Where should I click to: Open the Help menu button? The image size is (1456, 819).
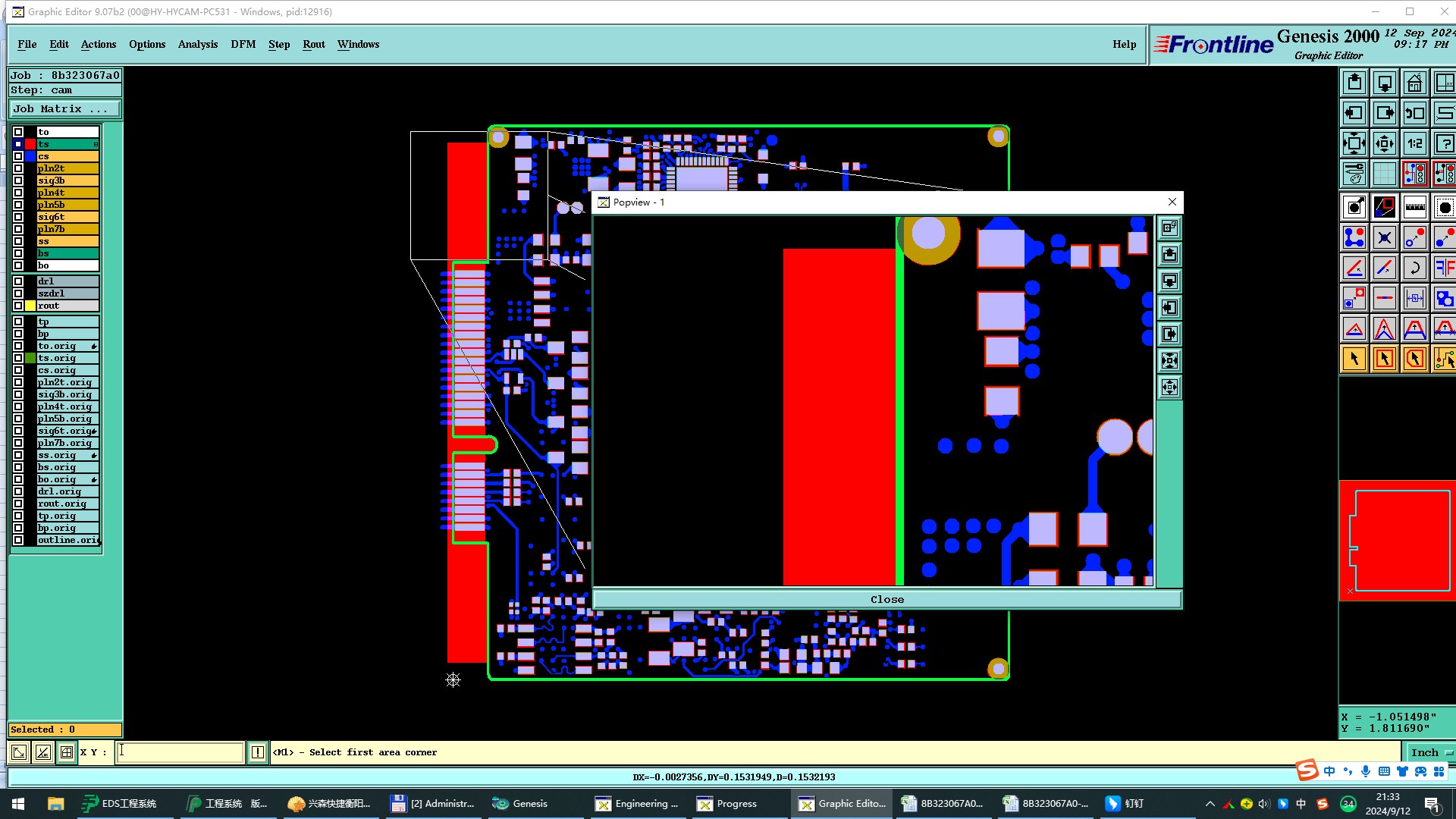click(1125, 44)
